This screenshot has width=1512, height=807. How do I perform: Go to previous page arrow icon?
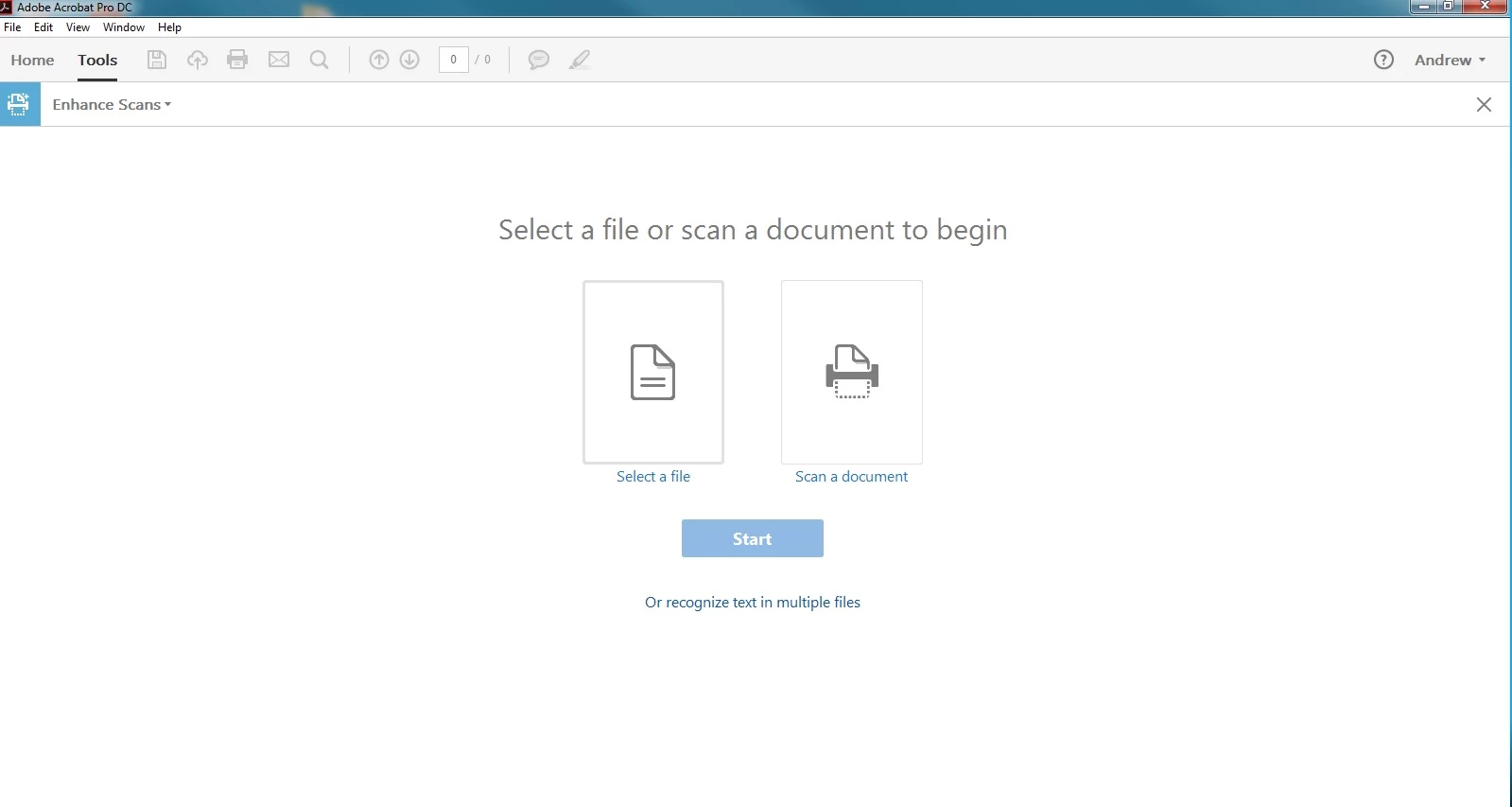[378, 60]
